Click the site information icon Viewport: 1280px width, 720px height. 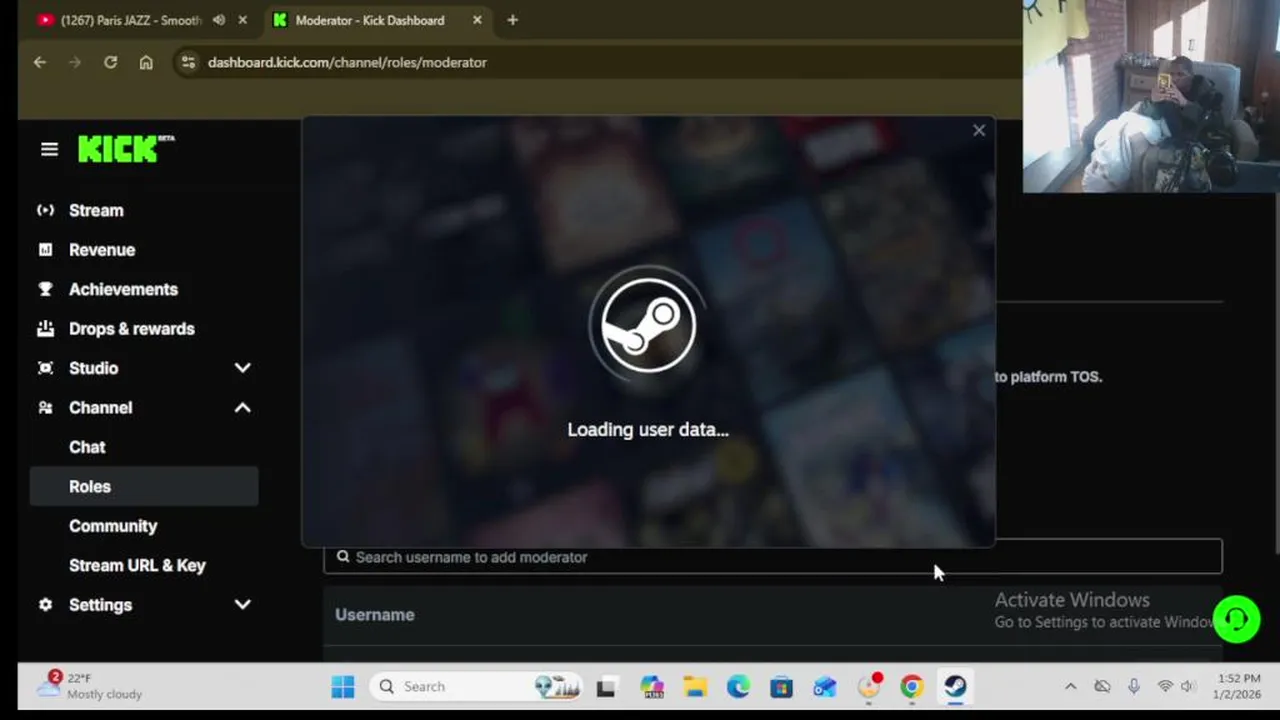[187, 62]
